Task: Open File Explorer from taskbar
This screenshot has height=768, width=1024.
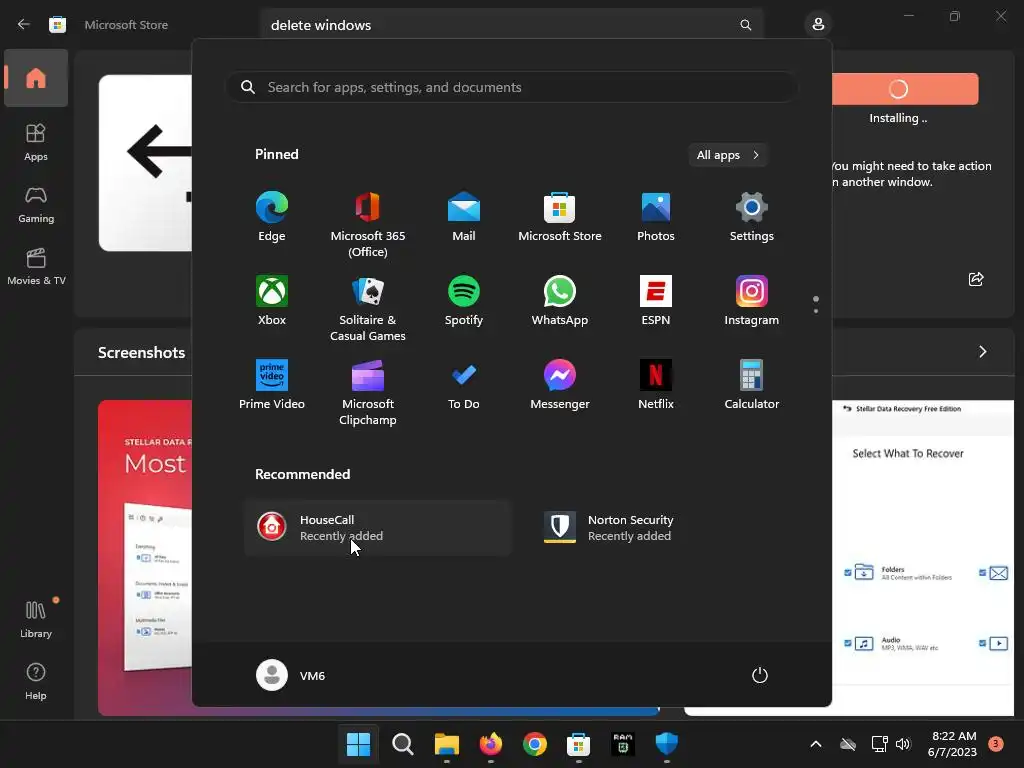Action: coord(447,744)
